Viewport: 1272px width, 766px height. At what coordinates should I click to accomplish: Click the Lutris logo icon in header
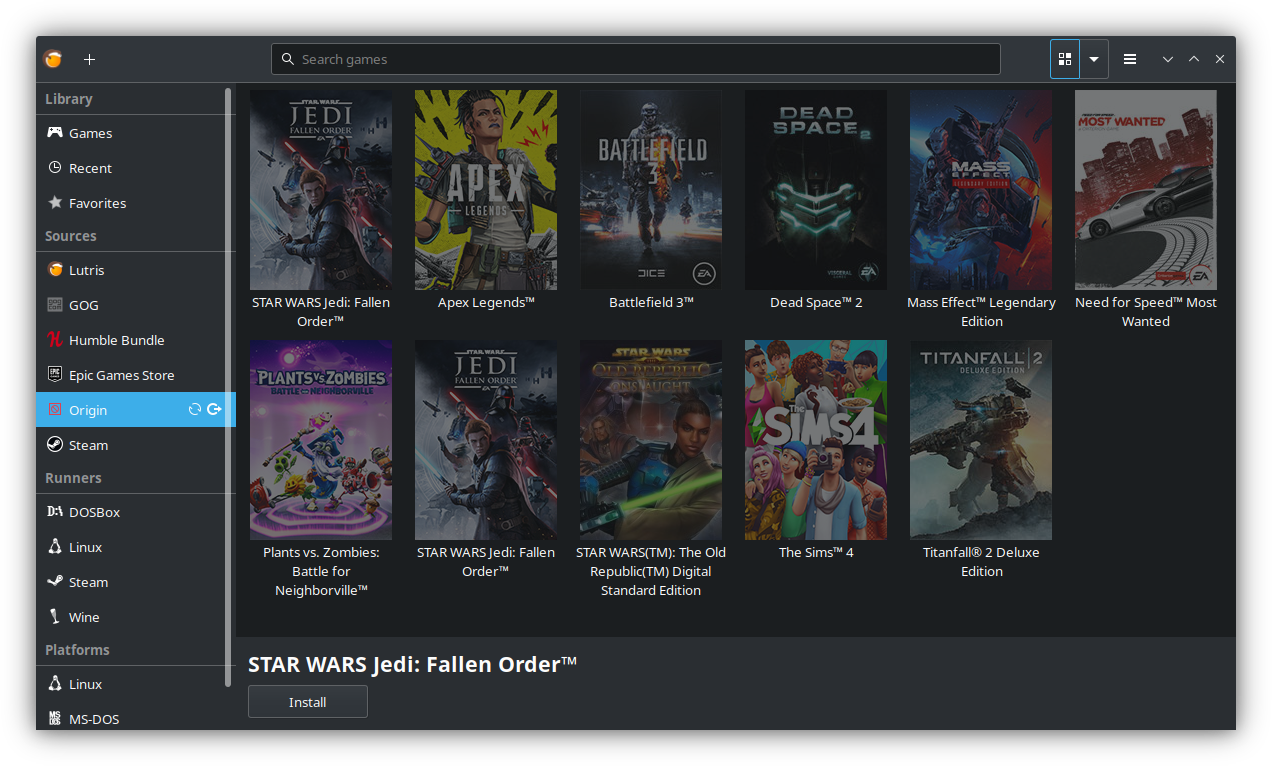(53, 59)
